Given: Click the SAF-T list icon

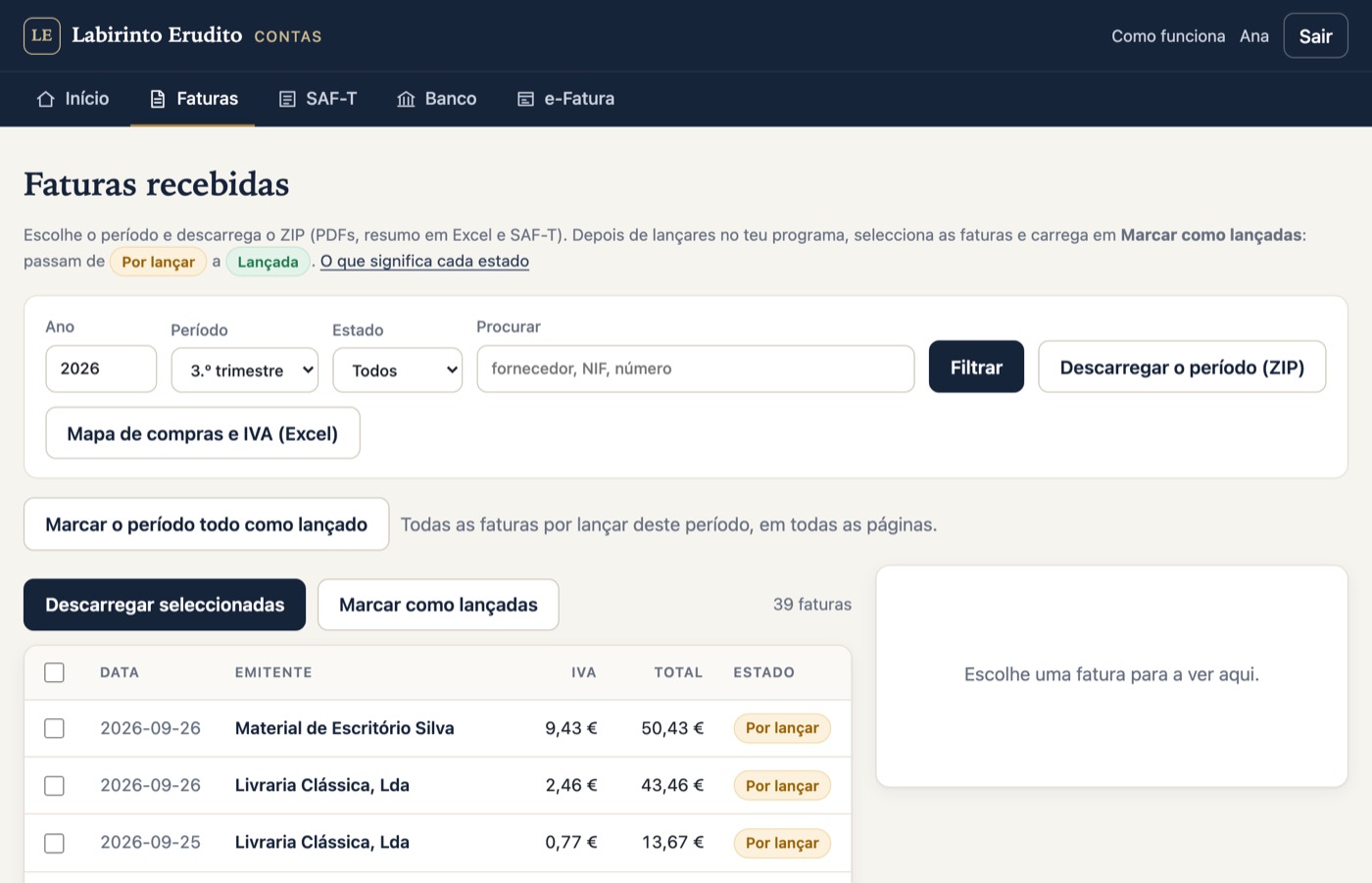Looking at the screenshot, I should (x=287, y=99).
